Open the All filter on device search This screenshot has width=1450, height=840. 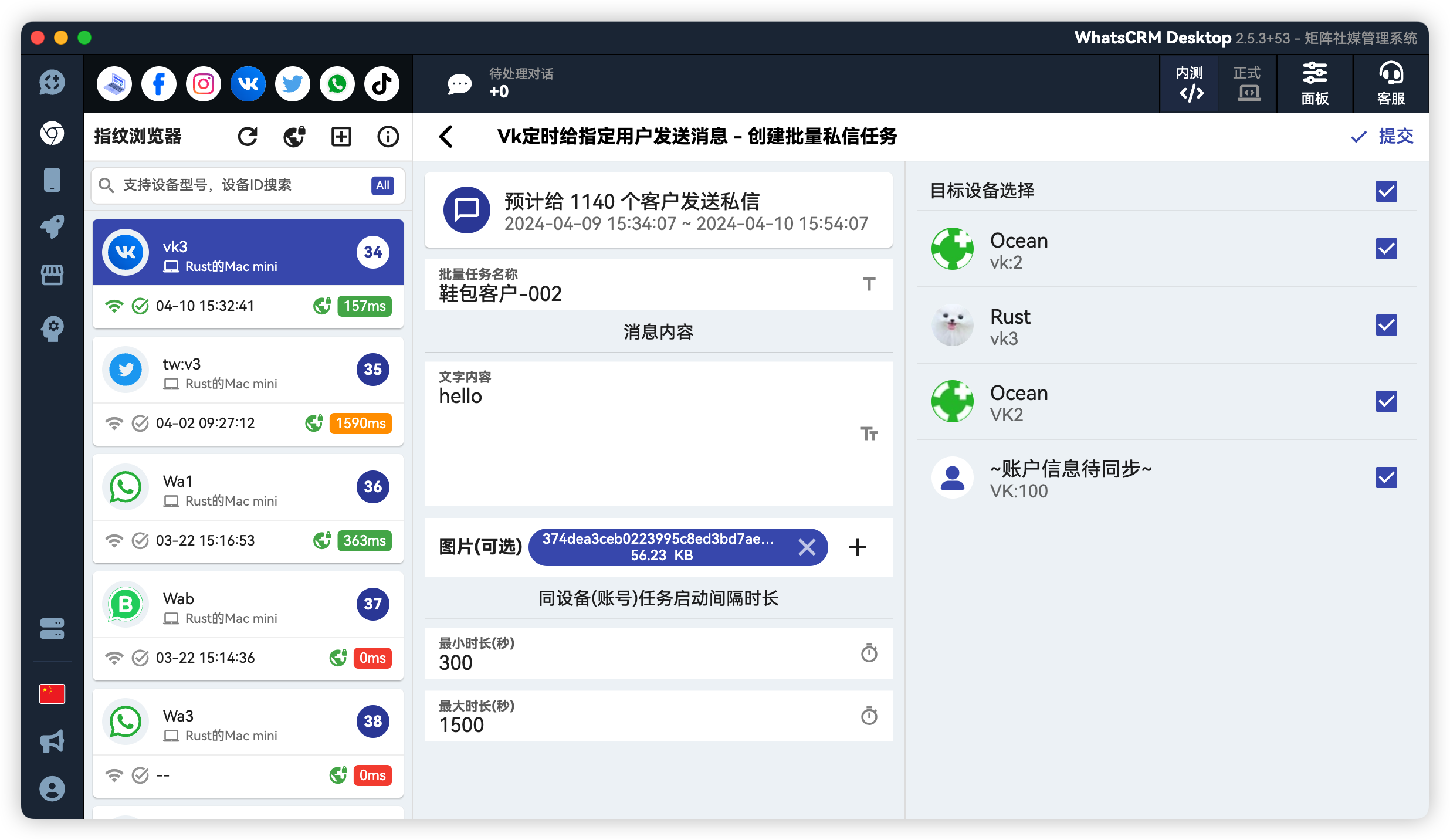pyautogui.click(x=382, y=185)
